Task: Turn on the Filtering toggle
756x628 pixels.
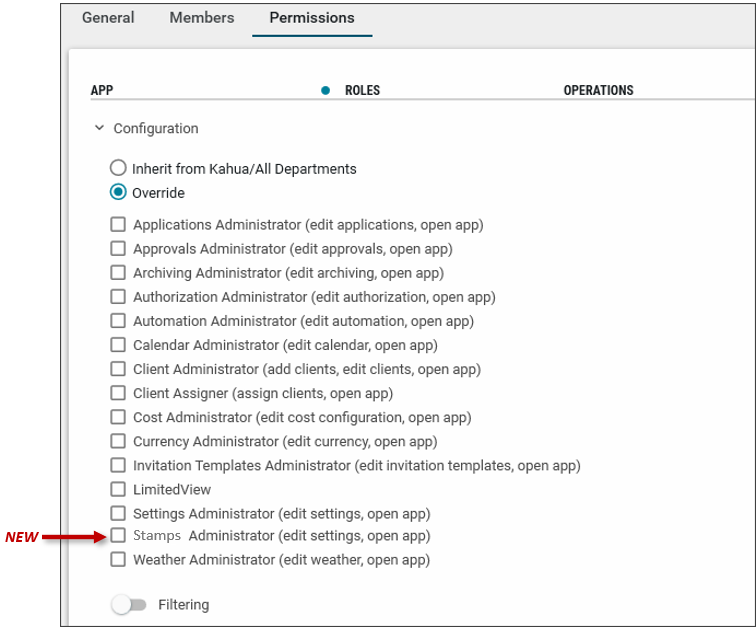Action: 129,605
